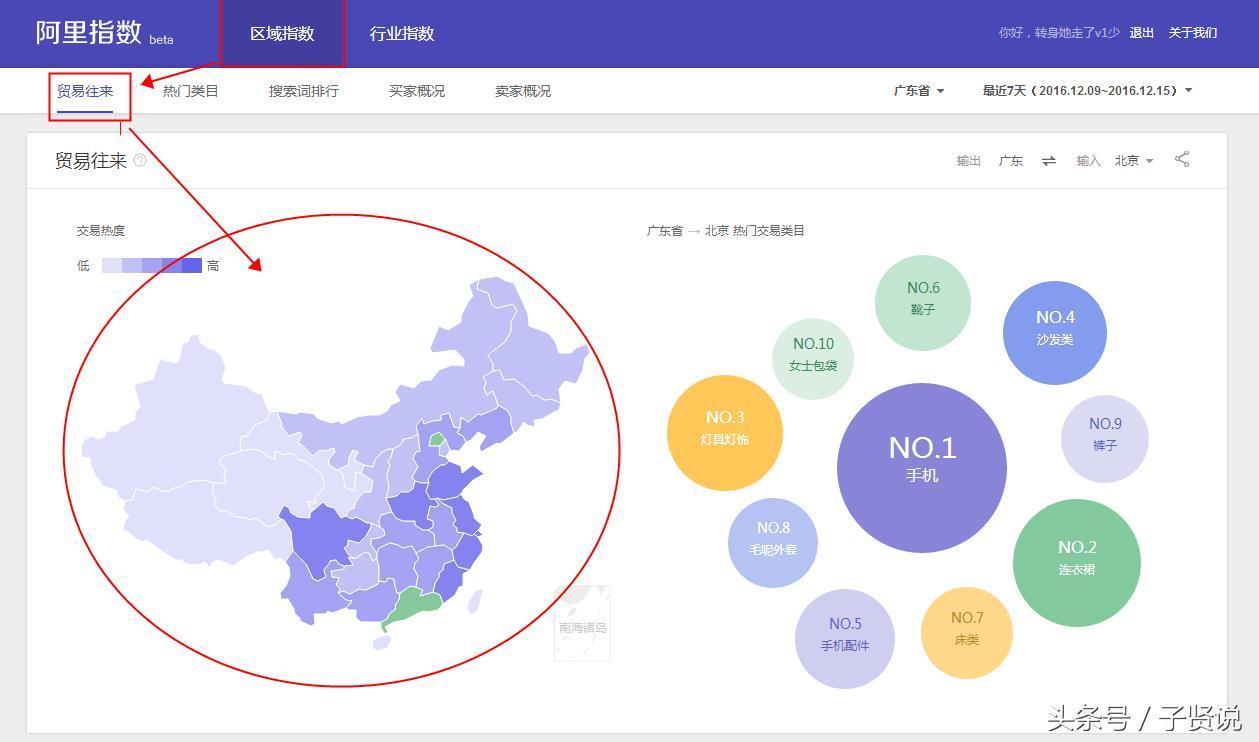This screenshot has width=1259, height=742.
Task: Open the 区域指数 tab
Action: (282, 33)
